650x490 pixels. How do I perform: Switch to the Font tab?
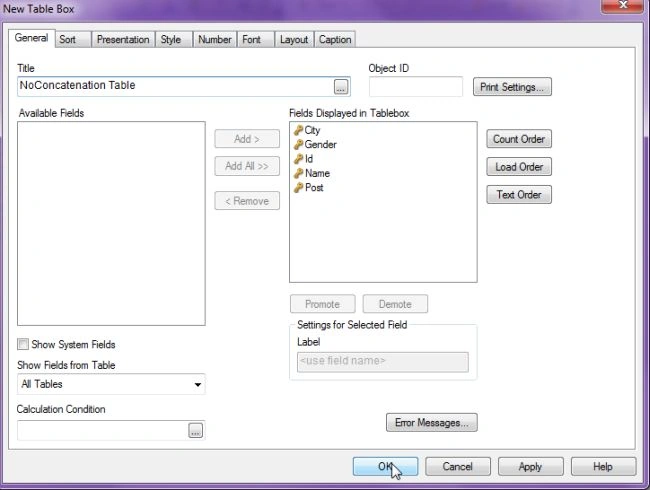tap(255, 40)
